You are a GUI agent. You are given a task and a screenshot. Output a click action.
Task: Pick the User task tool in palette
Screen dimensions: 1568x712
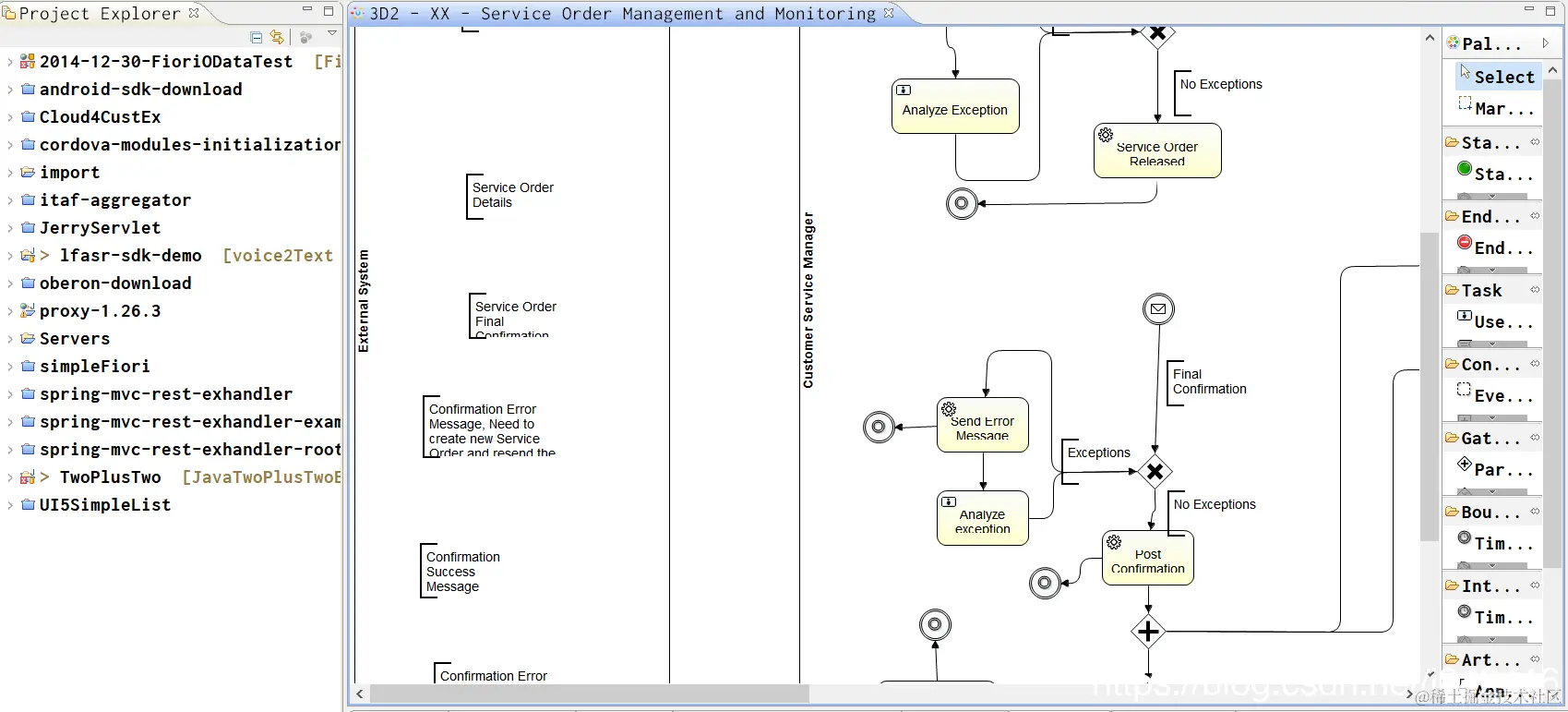[1497, 321]
